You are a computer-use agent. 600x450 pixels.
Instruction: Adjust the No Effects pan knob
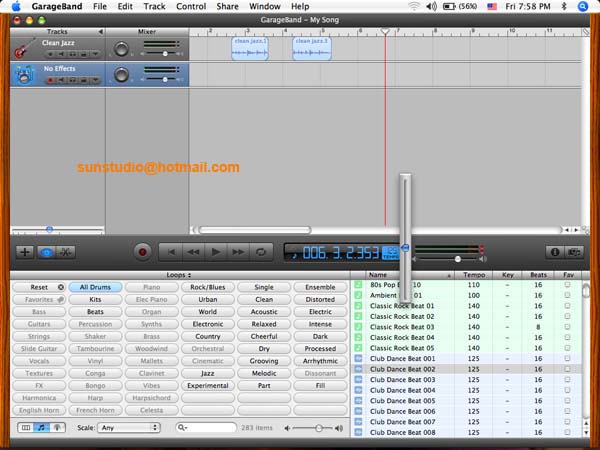(x=121, y=75)
